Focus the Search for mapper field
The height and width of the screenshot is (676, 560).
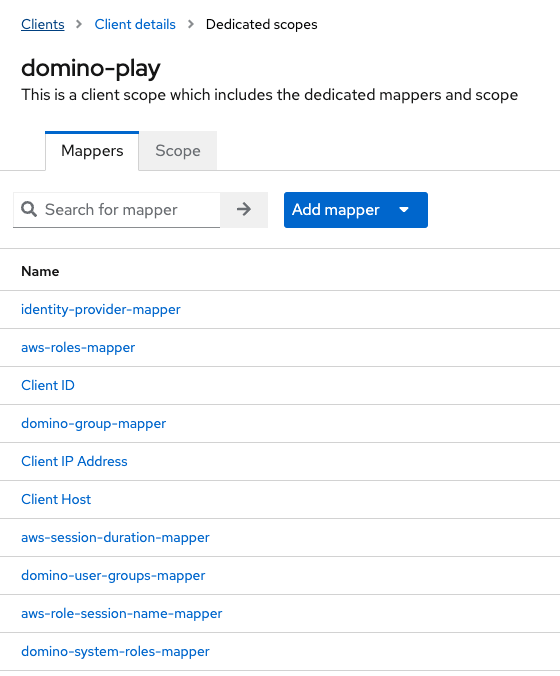tap(116, 210)
